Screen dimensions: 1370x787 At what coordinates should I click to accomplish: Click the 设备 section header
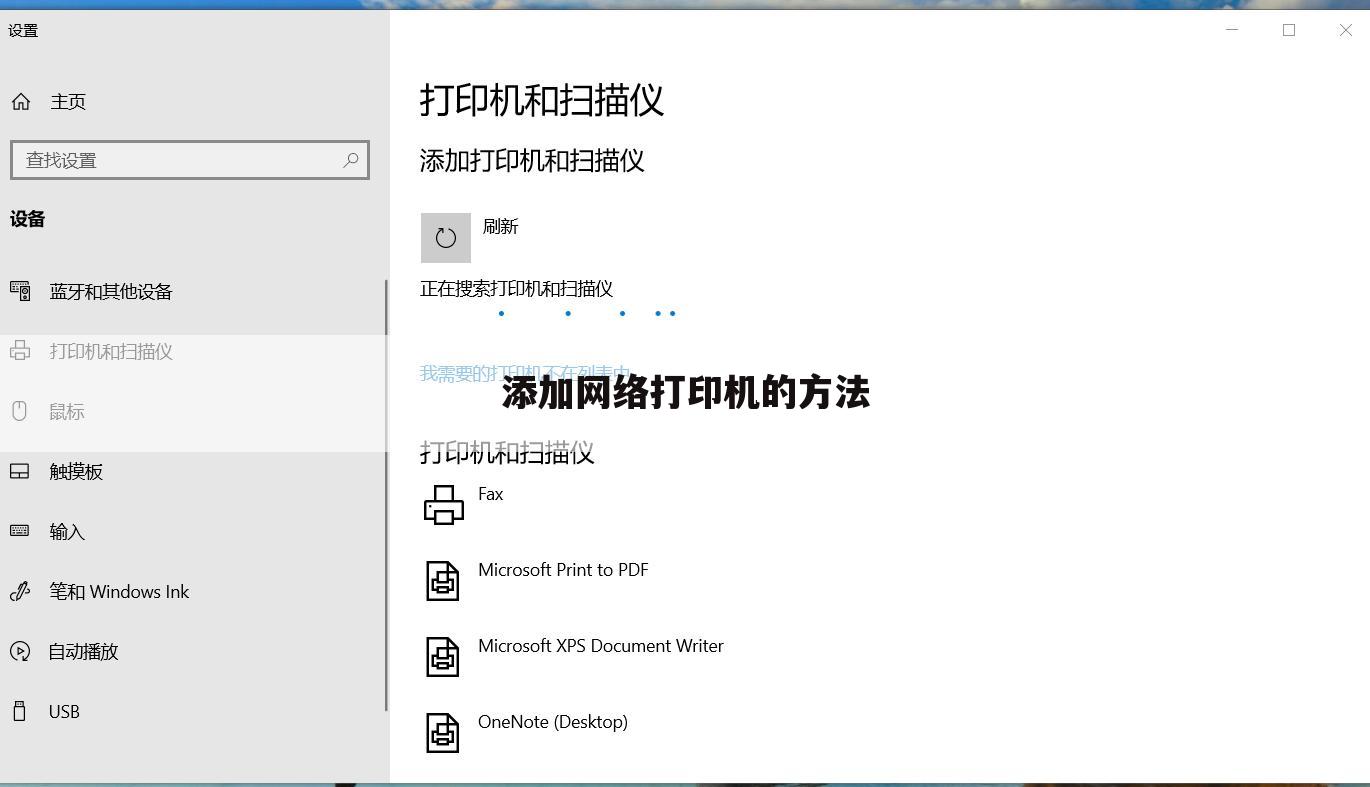point(27,219)
